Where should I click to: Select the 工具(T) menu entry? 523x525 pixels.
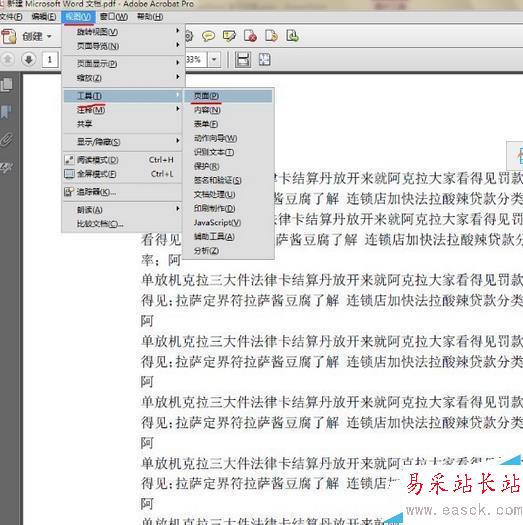(x=123, y=96)
